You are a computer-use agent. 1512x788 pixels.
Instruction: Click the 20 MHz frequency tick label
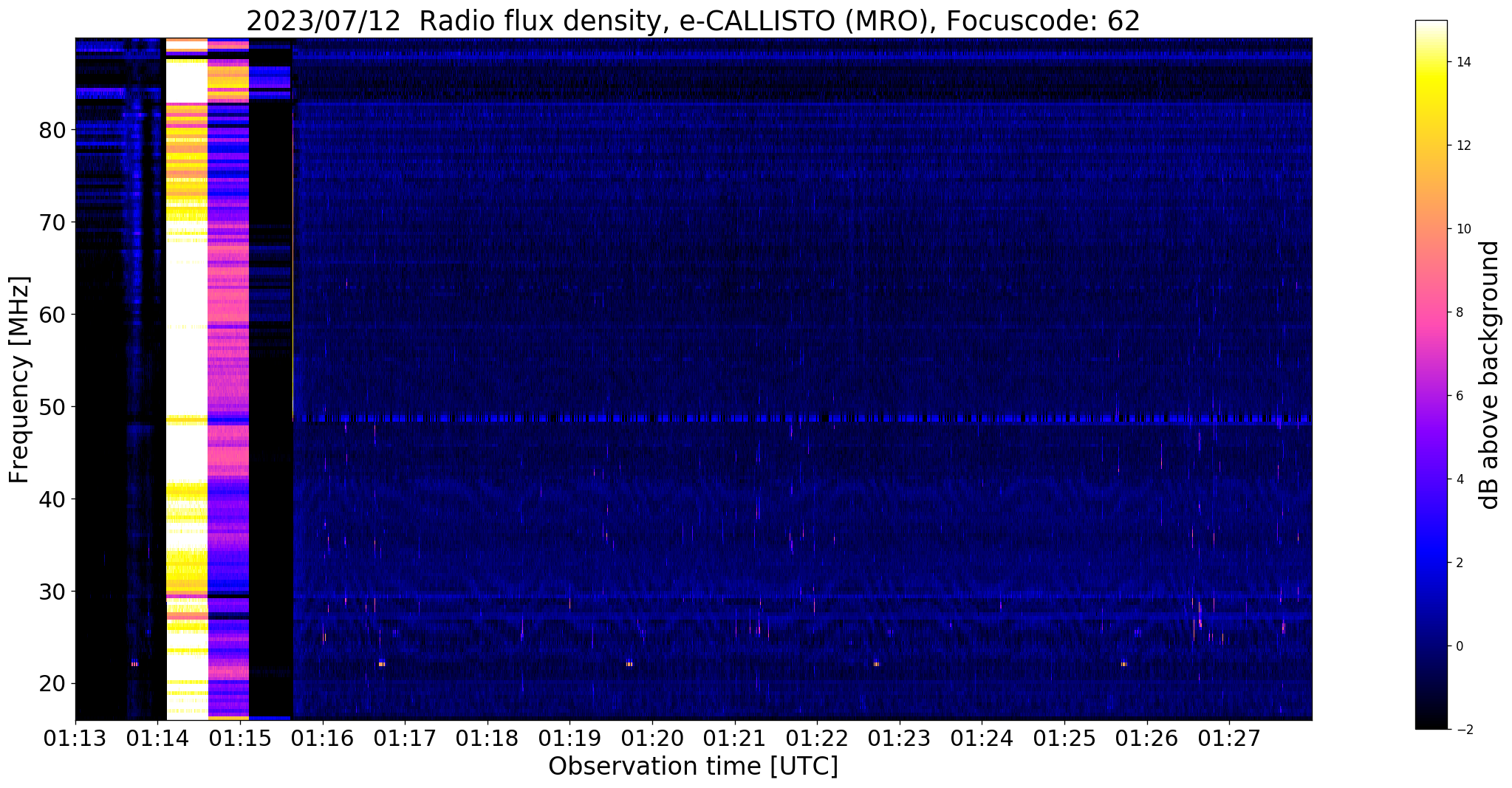point(51,684)
